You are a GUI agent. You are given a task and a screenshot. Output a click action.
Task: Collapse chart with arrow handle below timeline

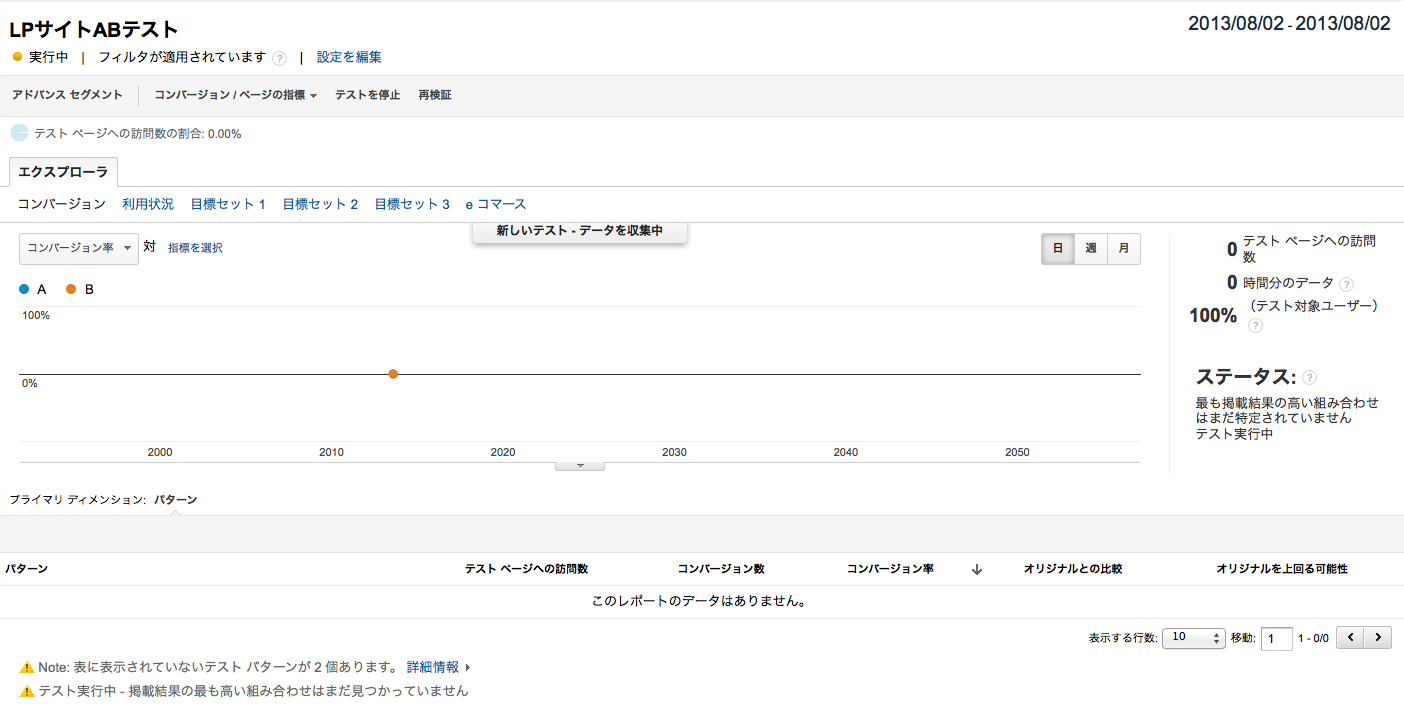point(580,466)
